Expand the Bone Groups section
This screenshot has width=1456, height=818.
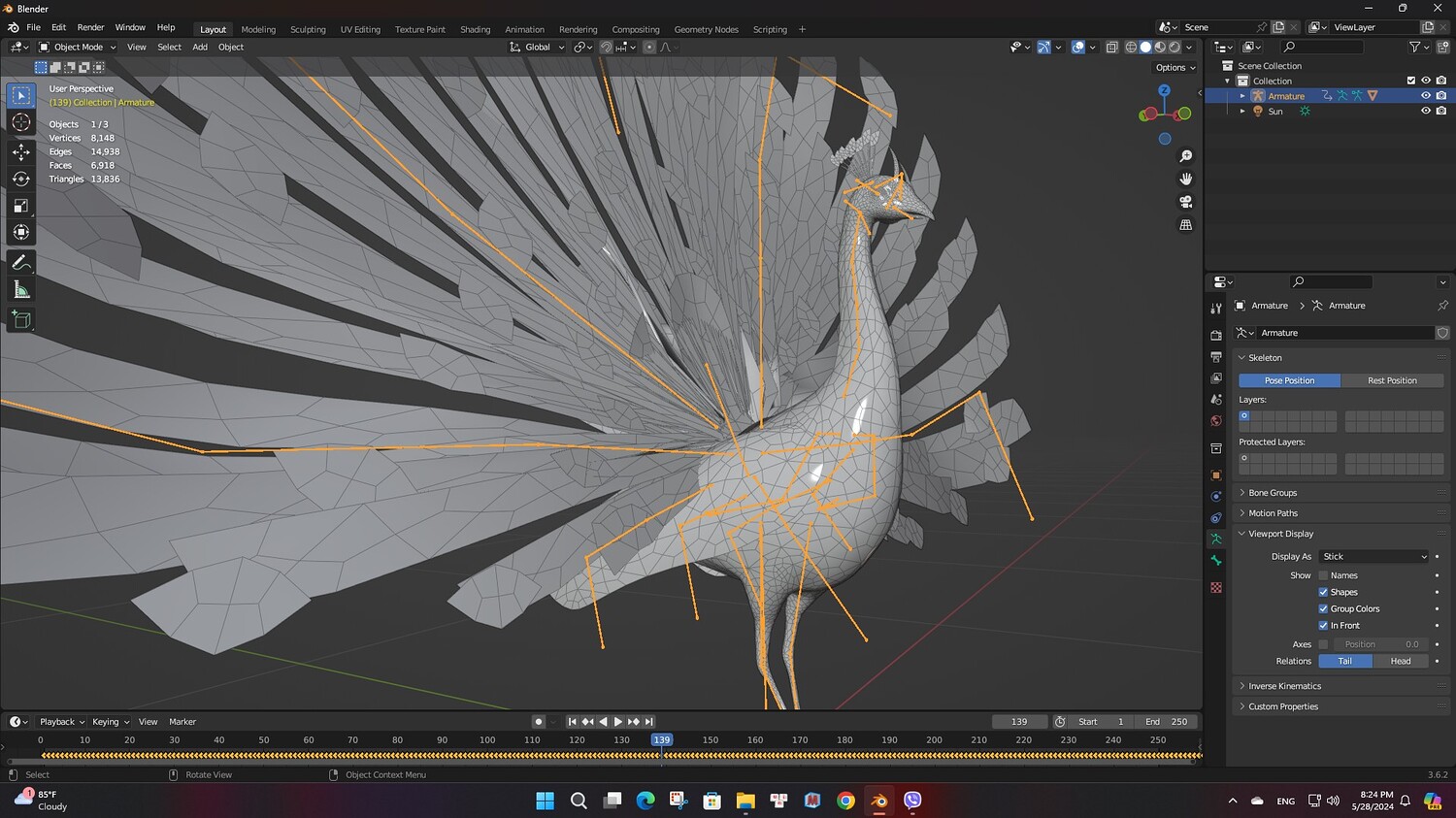tap(1272, 493)
